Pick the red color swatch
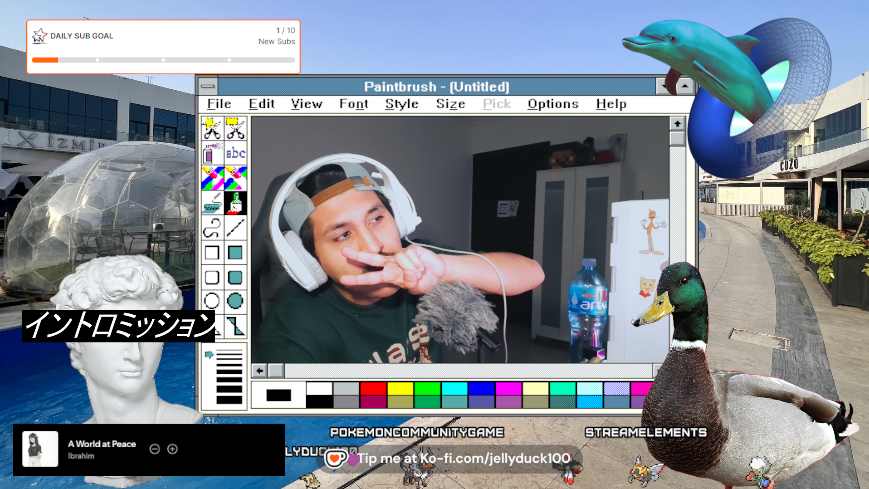 coord(372,388)
